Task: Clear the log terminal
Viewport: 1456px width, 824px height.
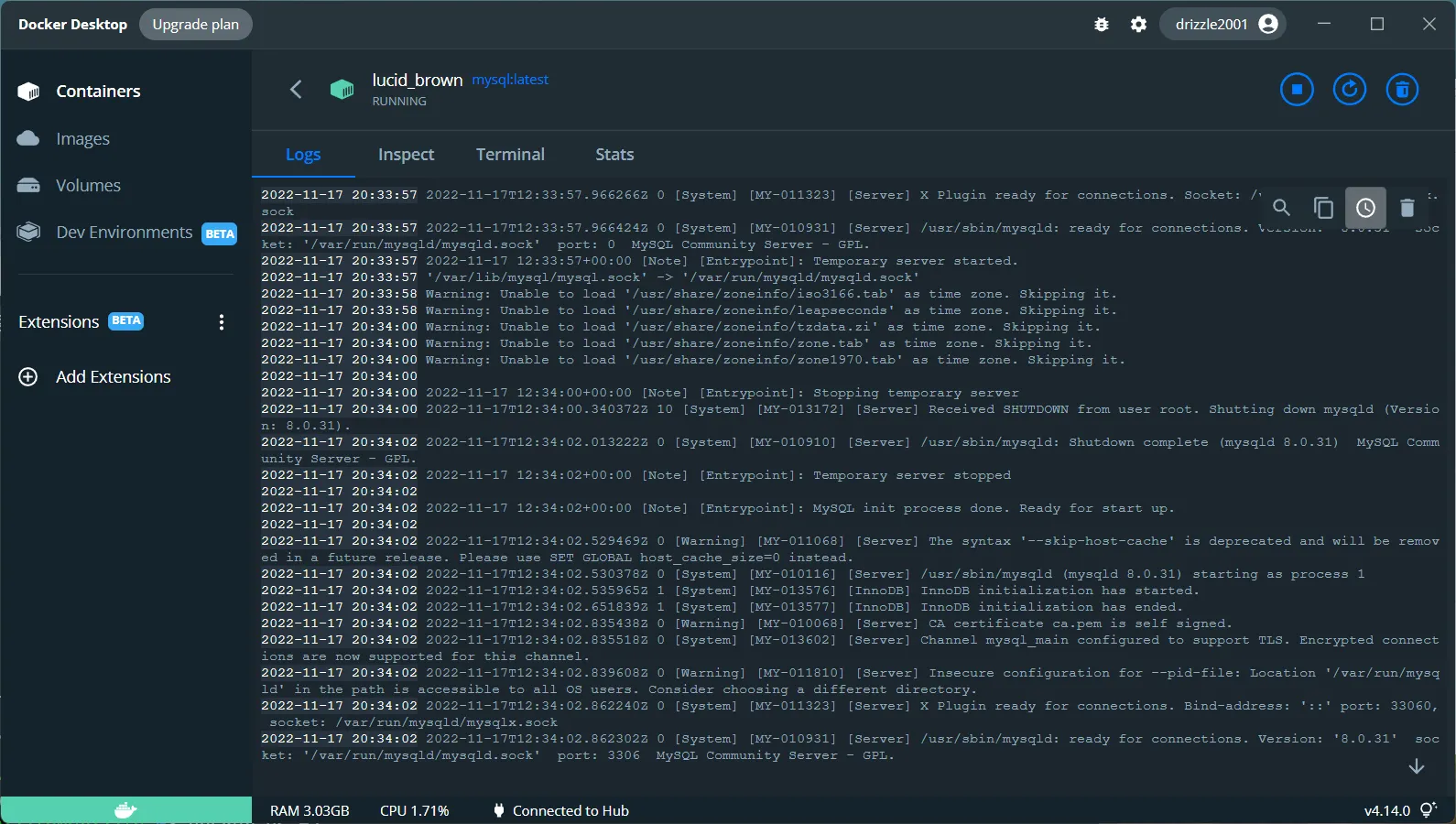Action: [1407, 208]
